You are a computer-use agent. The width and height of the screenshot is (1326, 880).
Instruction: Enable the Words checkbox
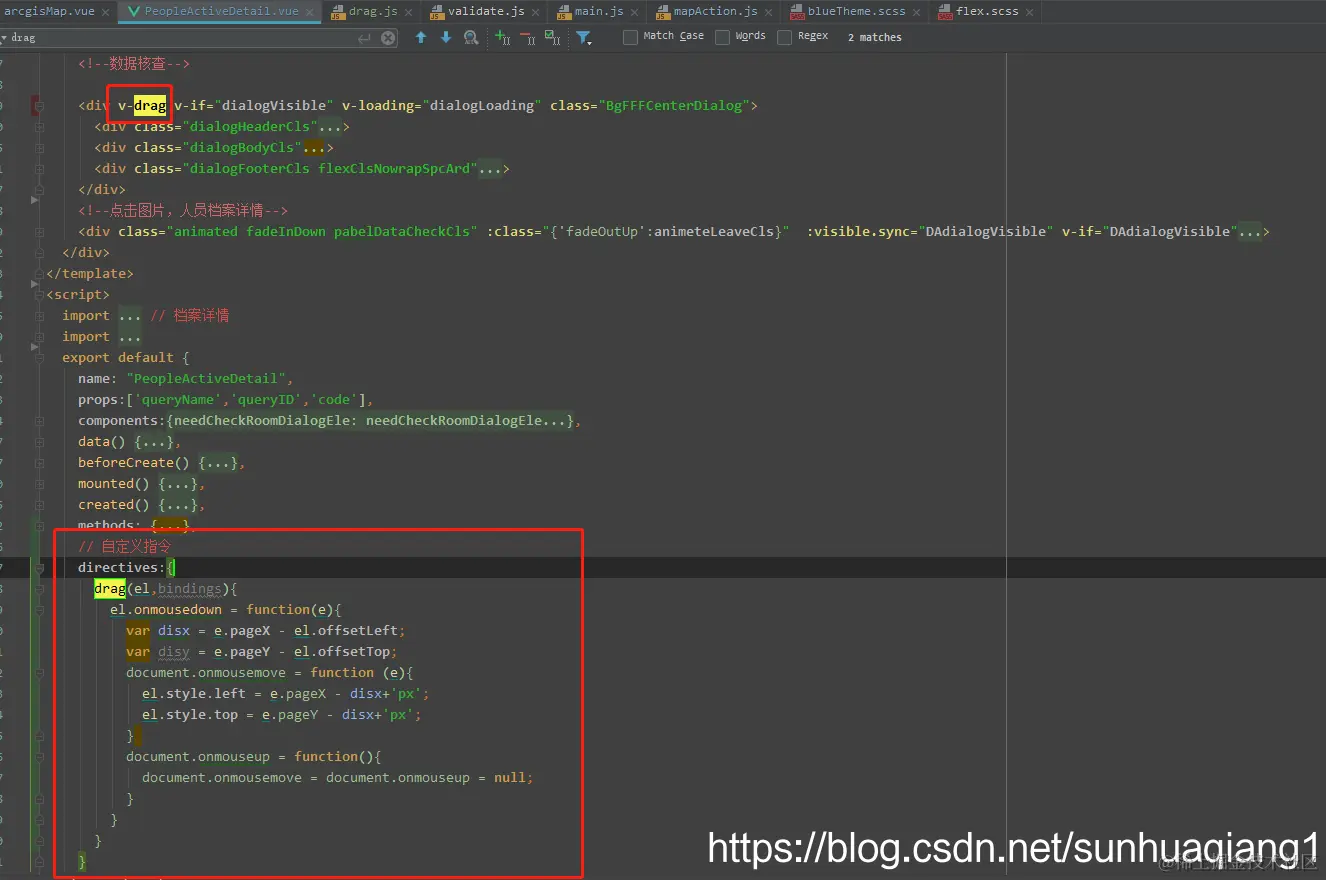[722, 37]
